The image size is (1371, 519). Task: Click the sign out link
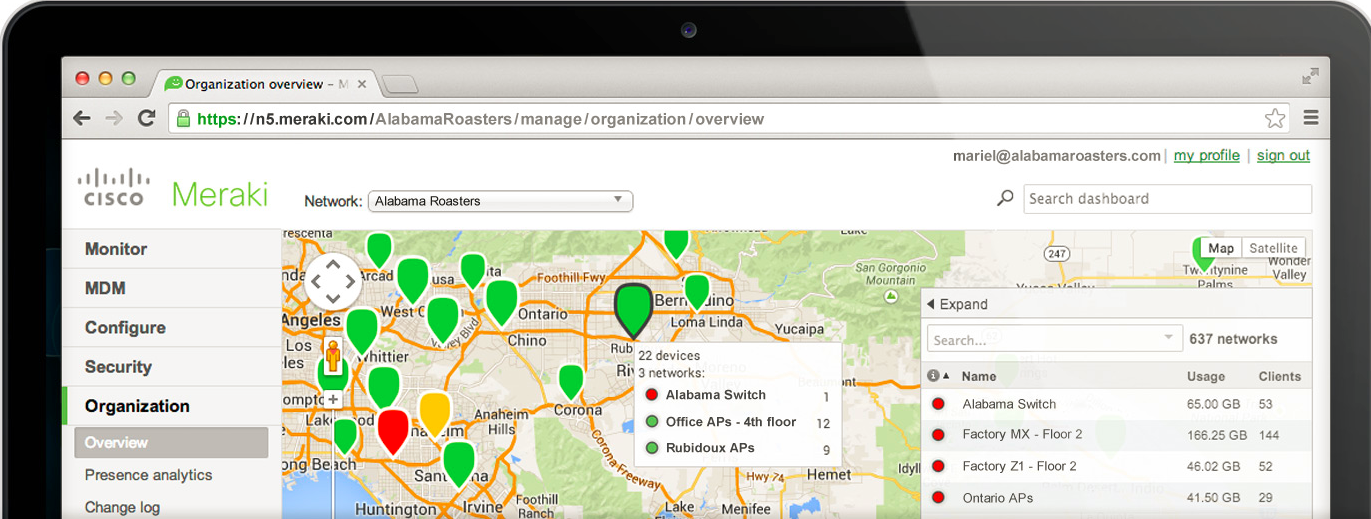tap(1283, 155)
